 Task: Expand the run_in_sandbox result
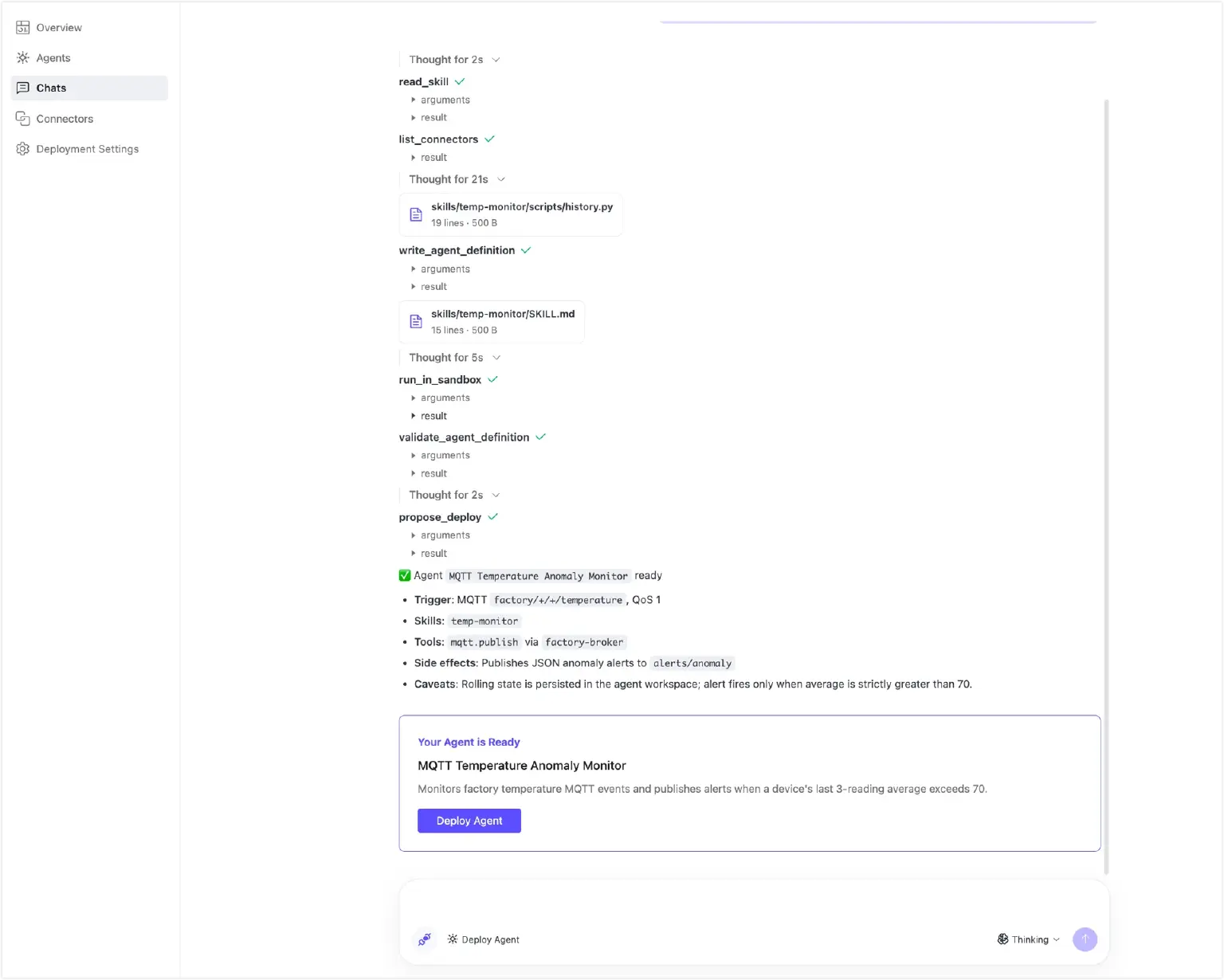429,416
